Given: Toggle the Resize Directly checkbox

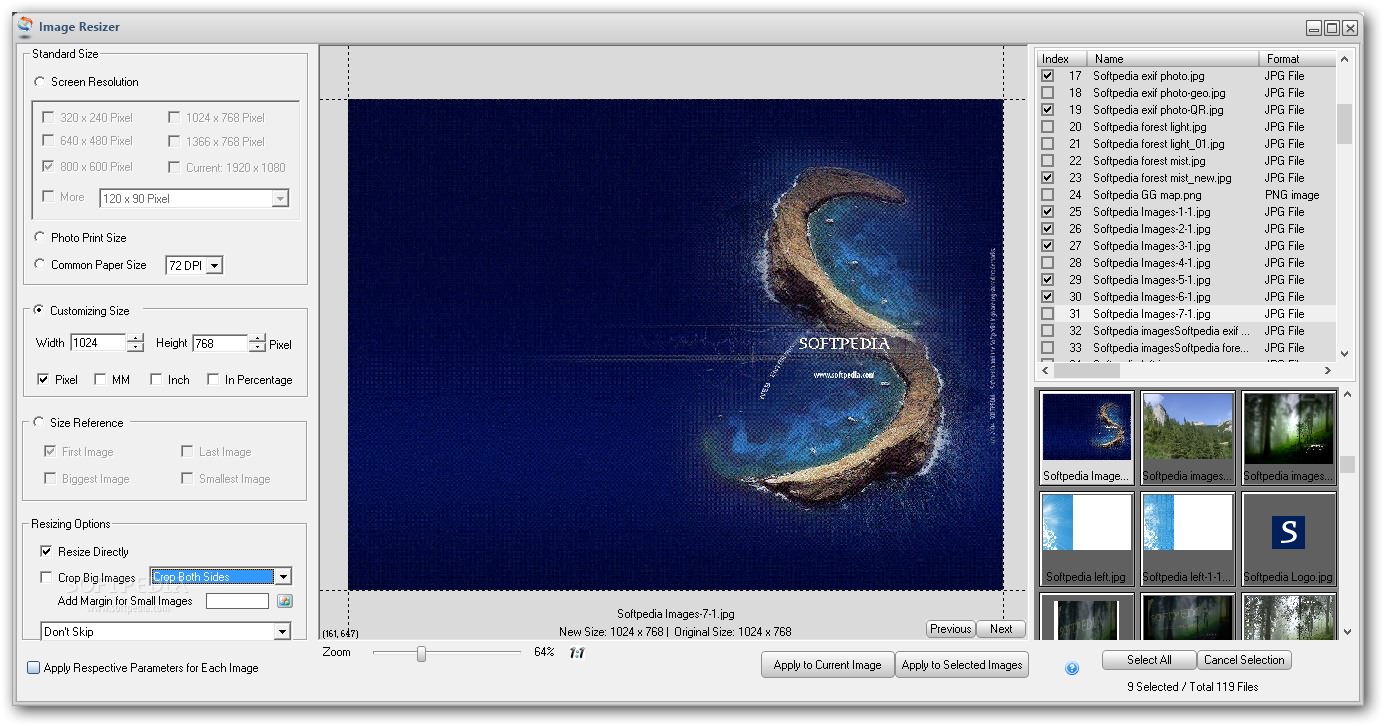Looking at the screenshot, I should (46, 552).
